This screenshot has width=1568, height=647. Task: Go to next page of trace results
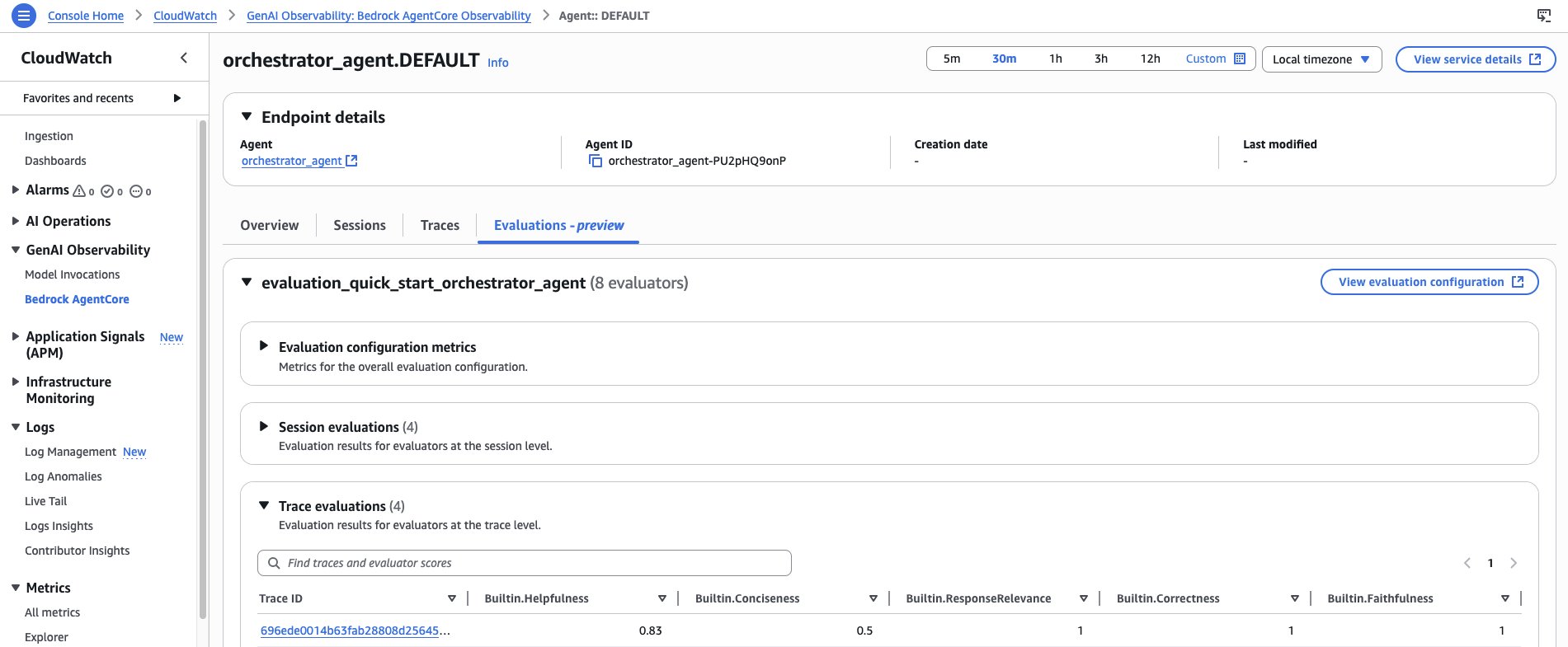1513,563
